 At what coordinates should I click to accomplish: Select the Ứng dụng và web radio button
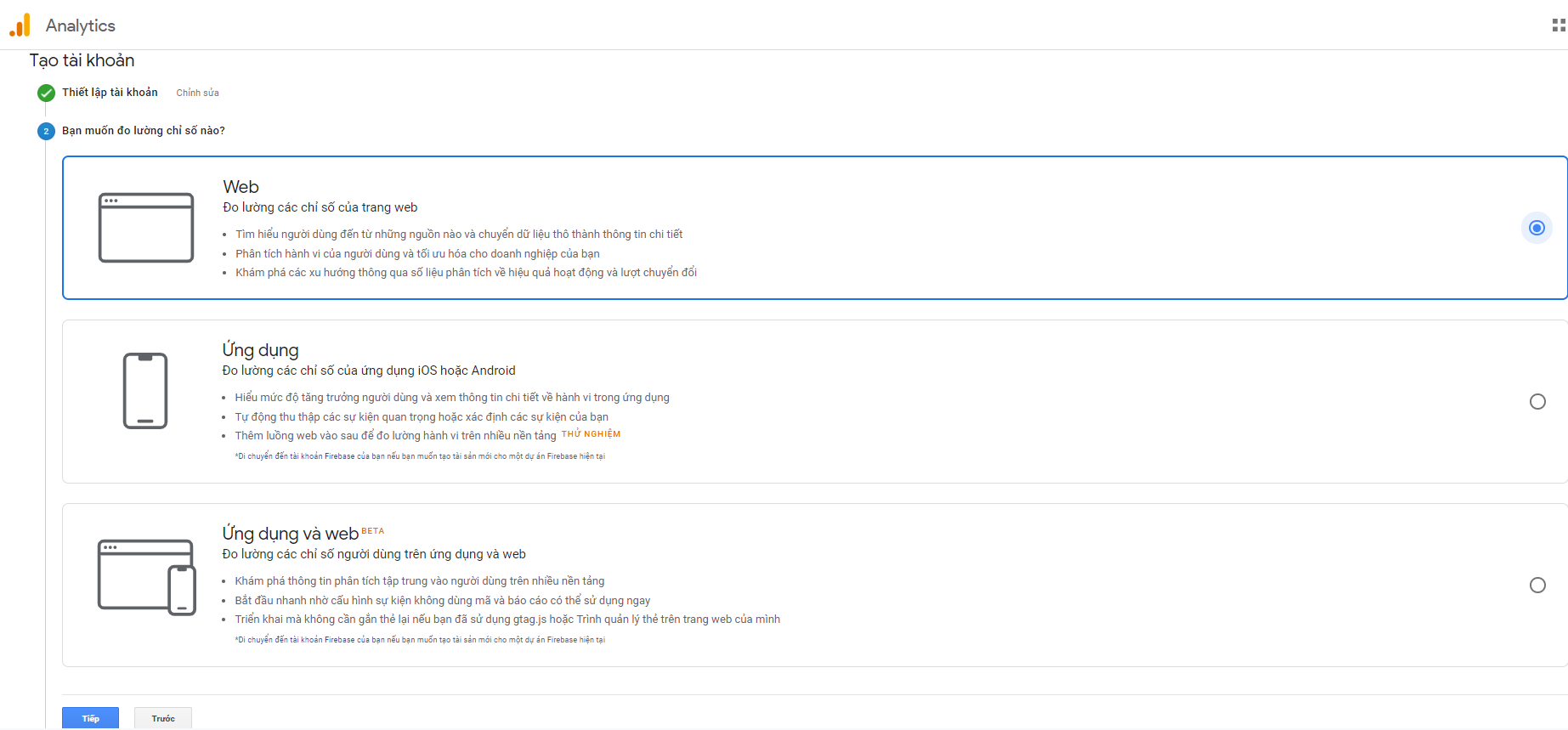click(x=1537, y=586)
